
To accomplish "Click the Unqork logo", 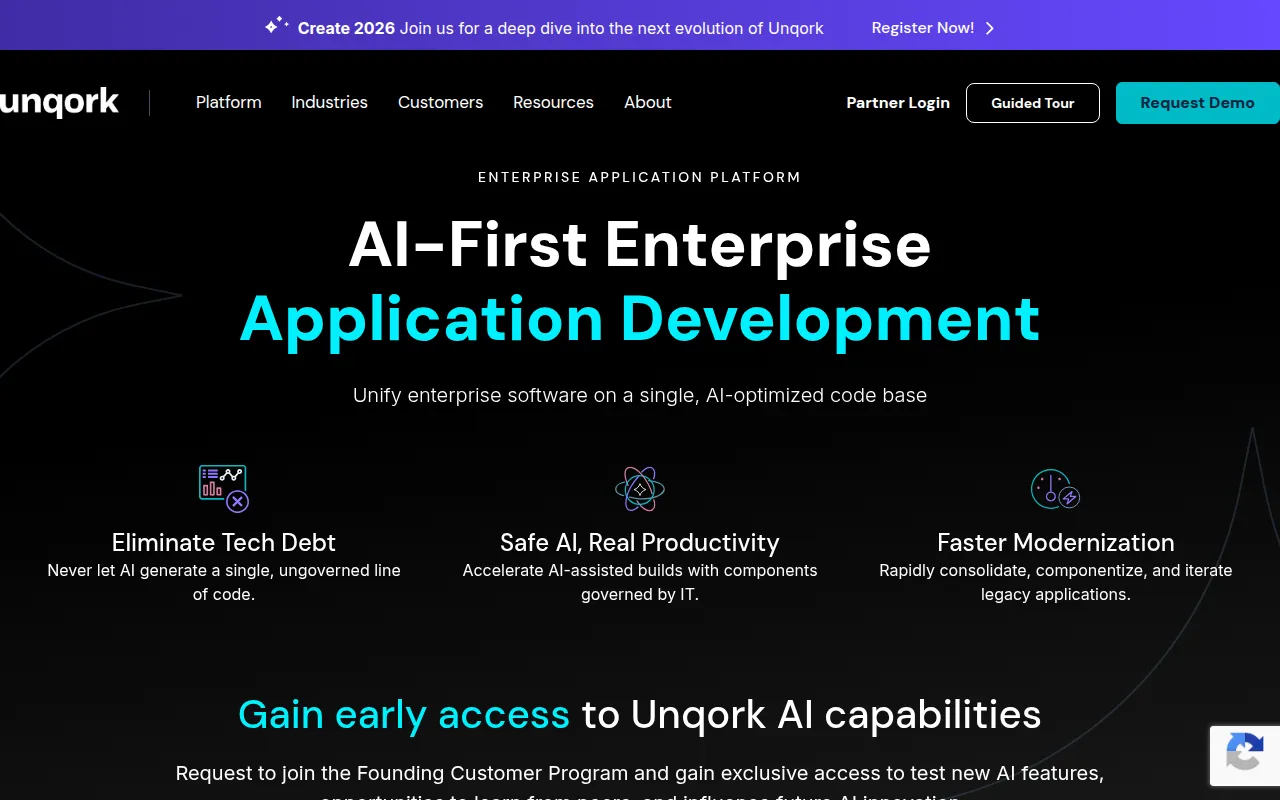I will pos(59,102).
